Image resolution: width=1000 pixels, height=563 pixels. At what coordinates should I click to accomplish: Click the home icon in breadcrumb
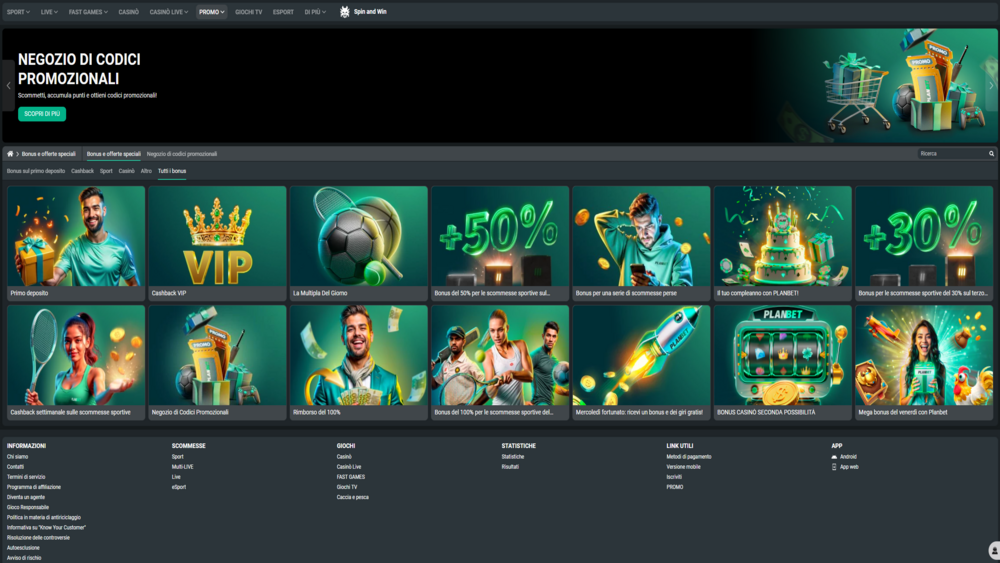point(10,154)
